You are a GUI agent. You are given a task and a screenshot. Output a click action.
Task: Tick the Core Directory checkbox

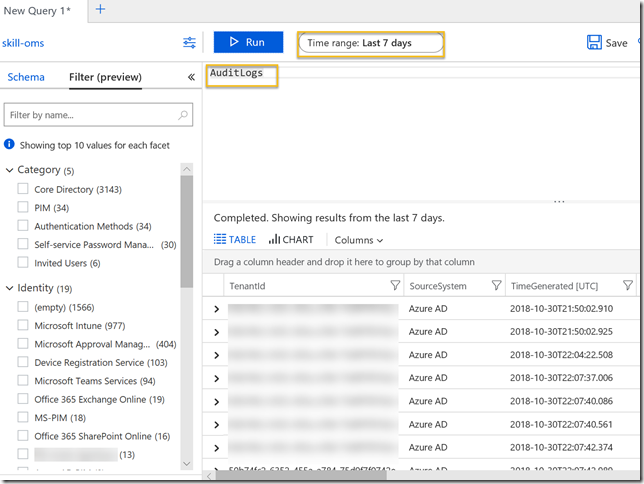click(23, 189)
